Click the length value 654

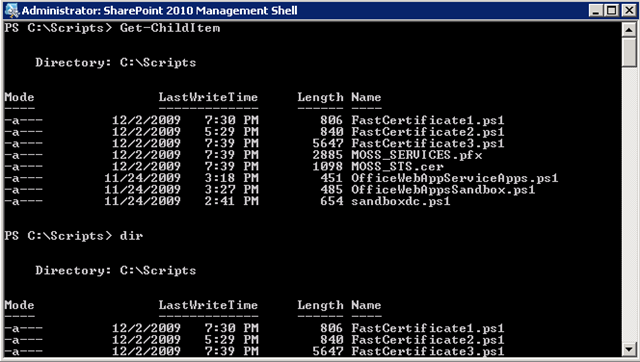coord(331,201)
